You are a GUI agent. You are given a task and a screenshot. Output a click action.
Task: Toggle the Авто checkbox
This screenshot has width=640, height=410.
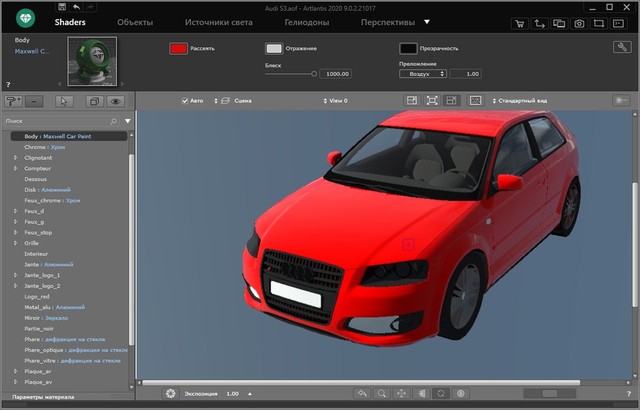[185, 101]
